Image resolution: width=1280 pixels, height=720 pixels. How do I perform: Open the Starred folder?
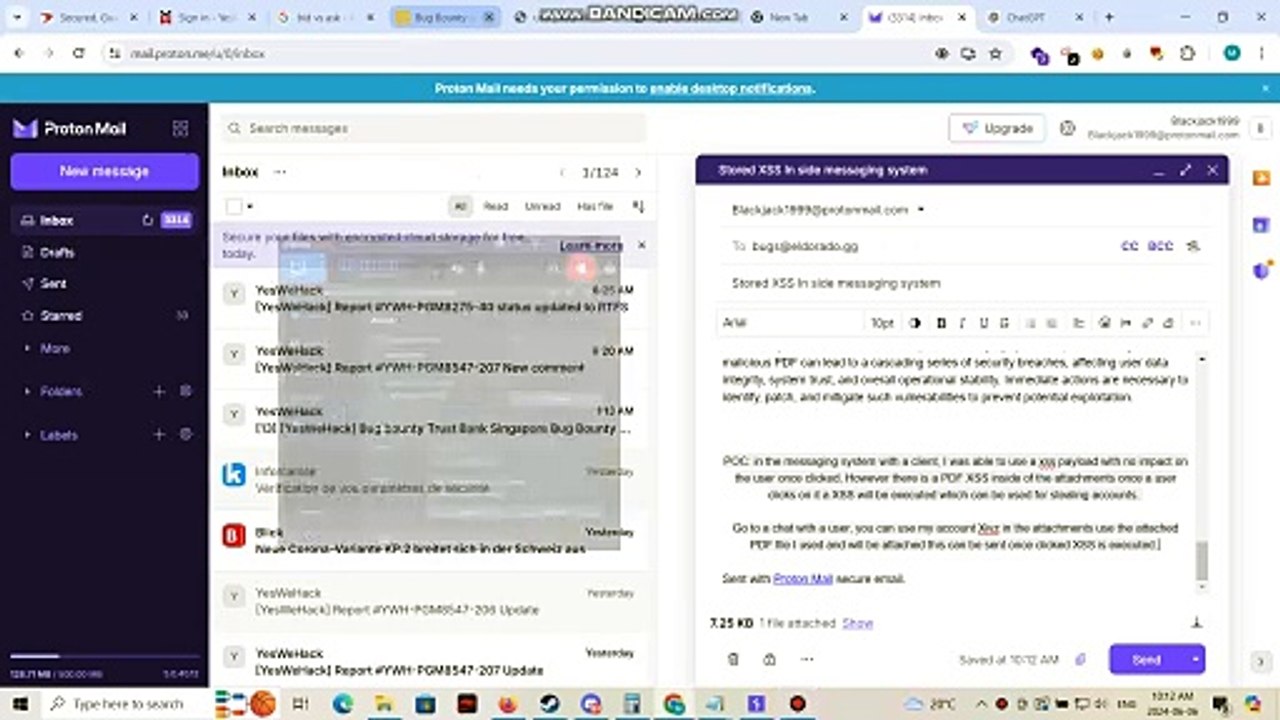coord(61,315)
